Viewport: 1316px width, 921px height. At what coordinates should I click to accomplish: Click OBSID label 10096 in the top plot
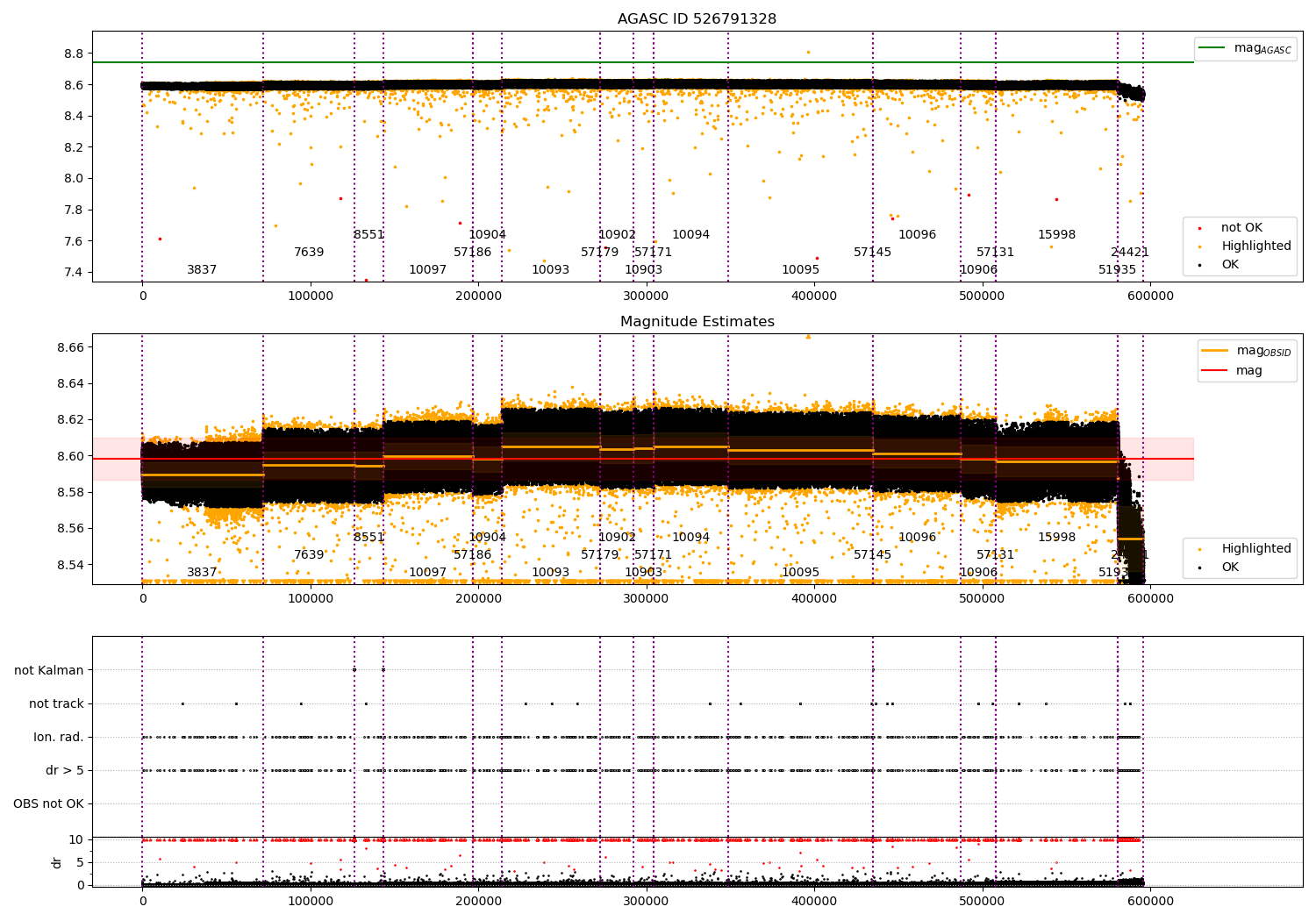tap(917, 235)
